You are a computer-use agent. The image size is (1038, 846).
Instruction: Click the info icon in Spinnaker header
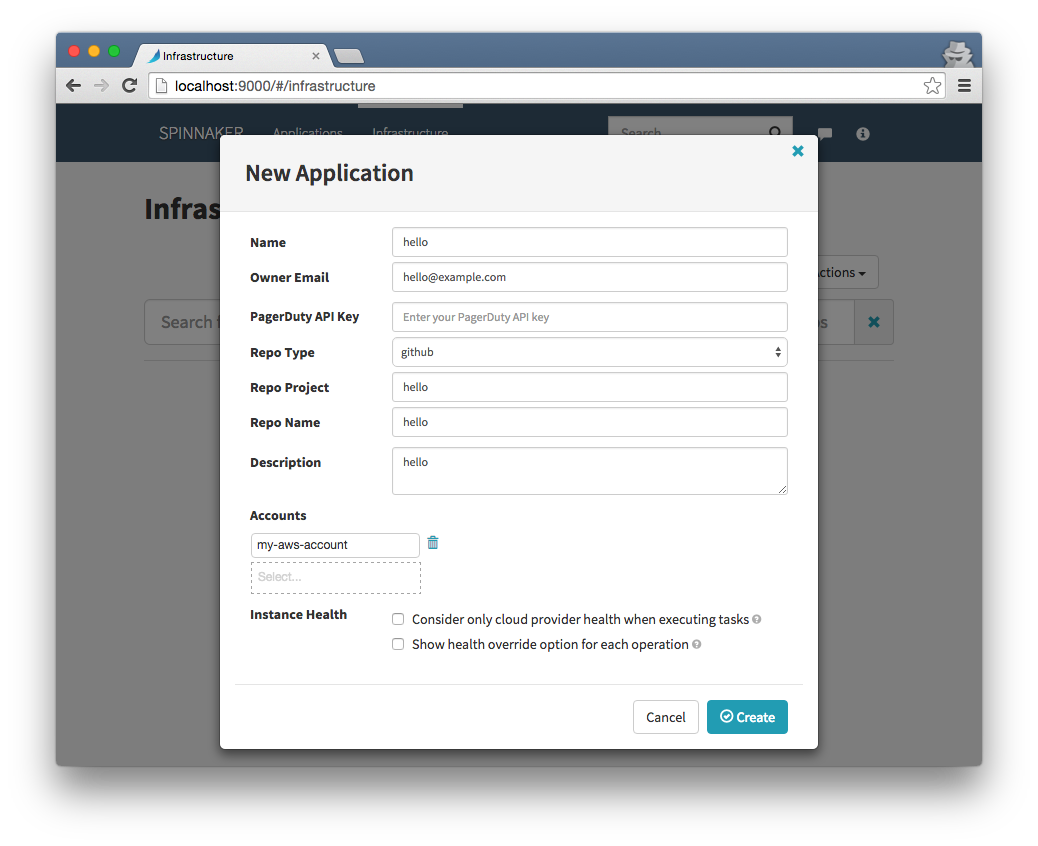[863, 134]
